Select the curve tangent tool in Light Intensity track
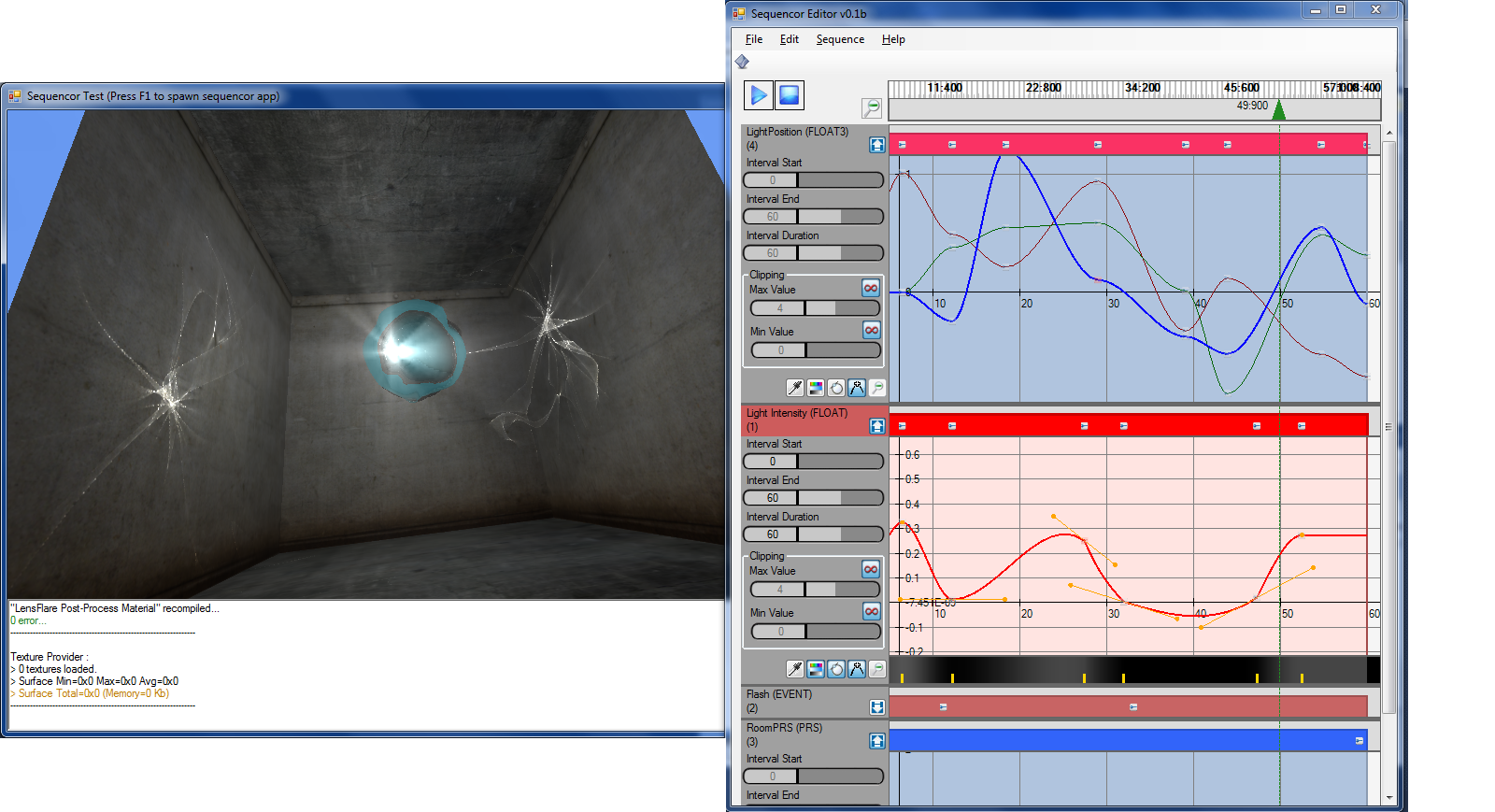This screenshot has width=1495, height=812. coord(857,669)
